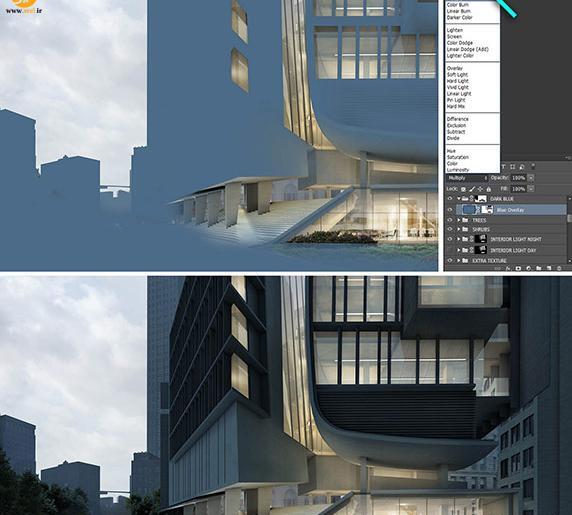Image resolution: width=572 pixels, height=515 pixels.
Task: Click the layers panel scrollbar thumb
Action: 570,218
